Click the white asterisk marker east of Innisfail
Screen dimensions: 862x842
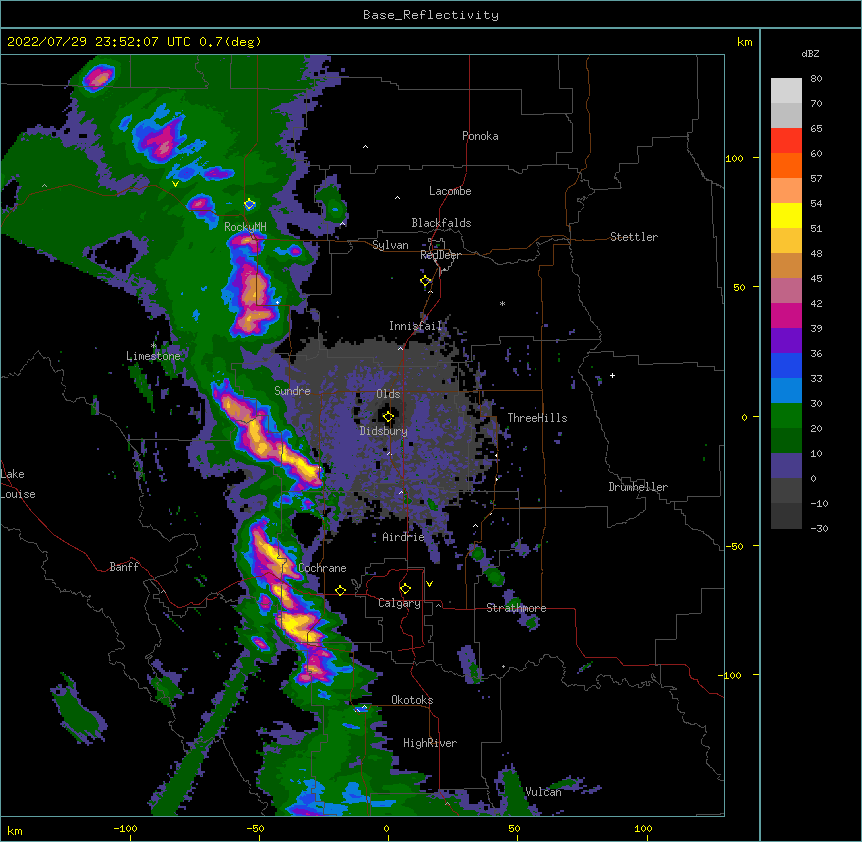(x=502, y=303)
